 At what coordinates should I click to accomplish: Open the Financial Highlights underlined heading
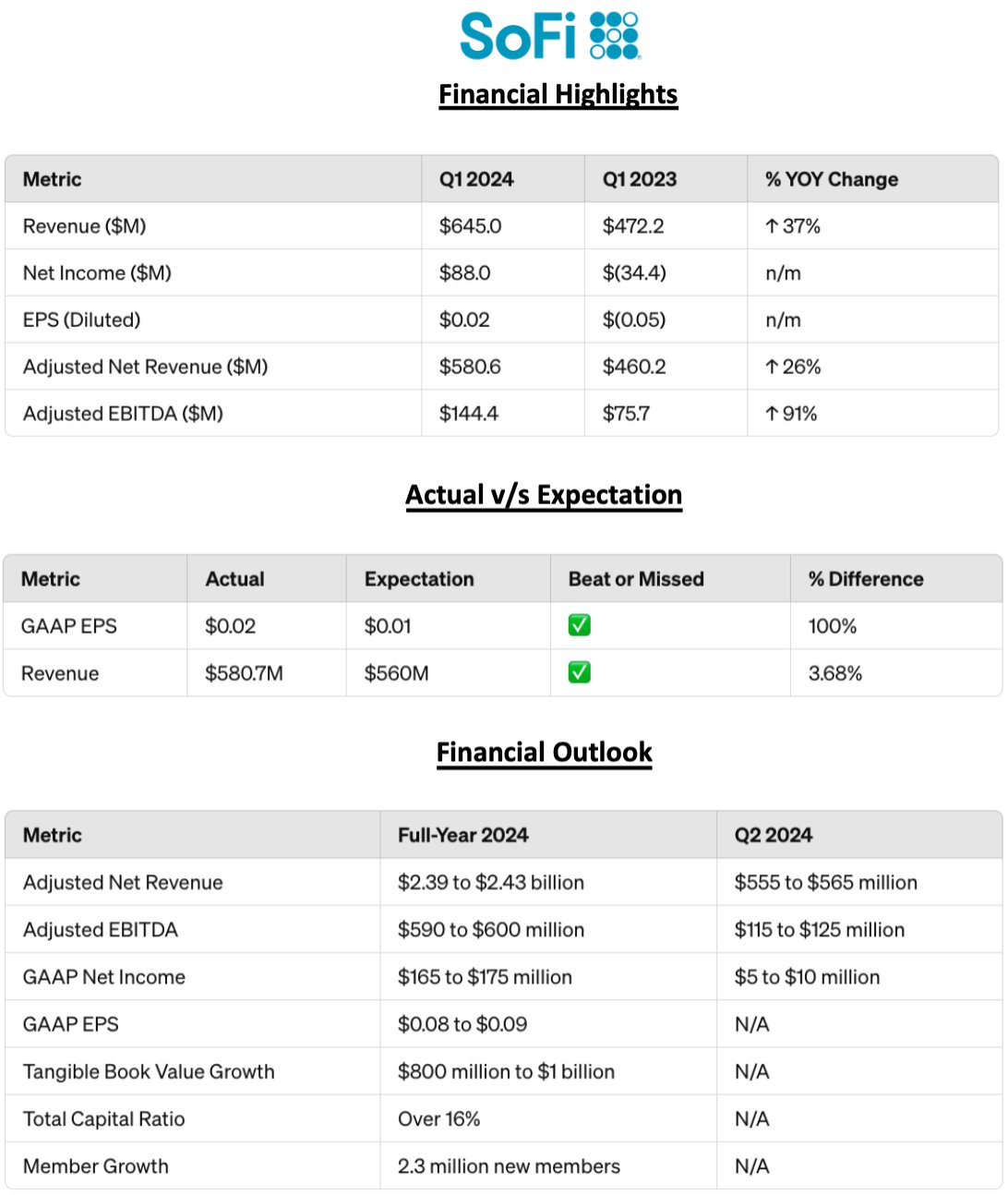(558, 94)
